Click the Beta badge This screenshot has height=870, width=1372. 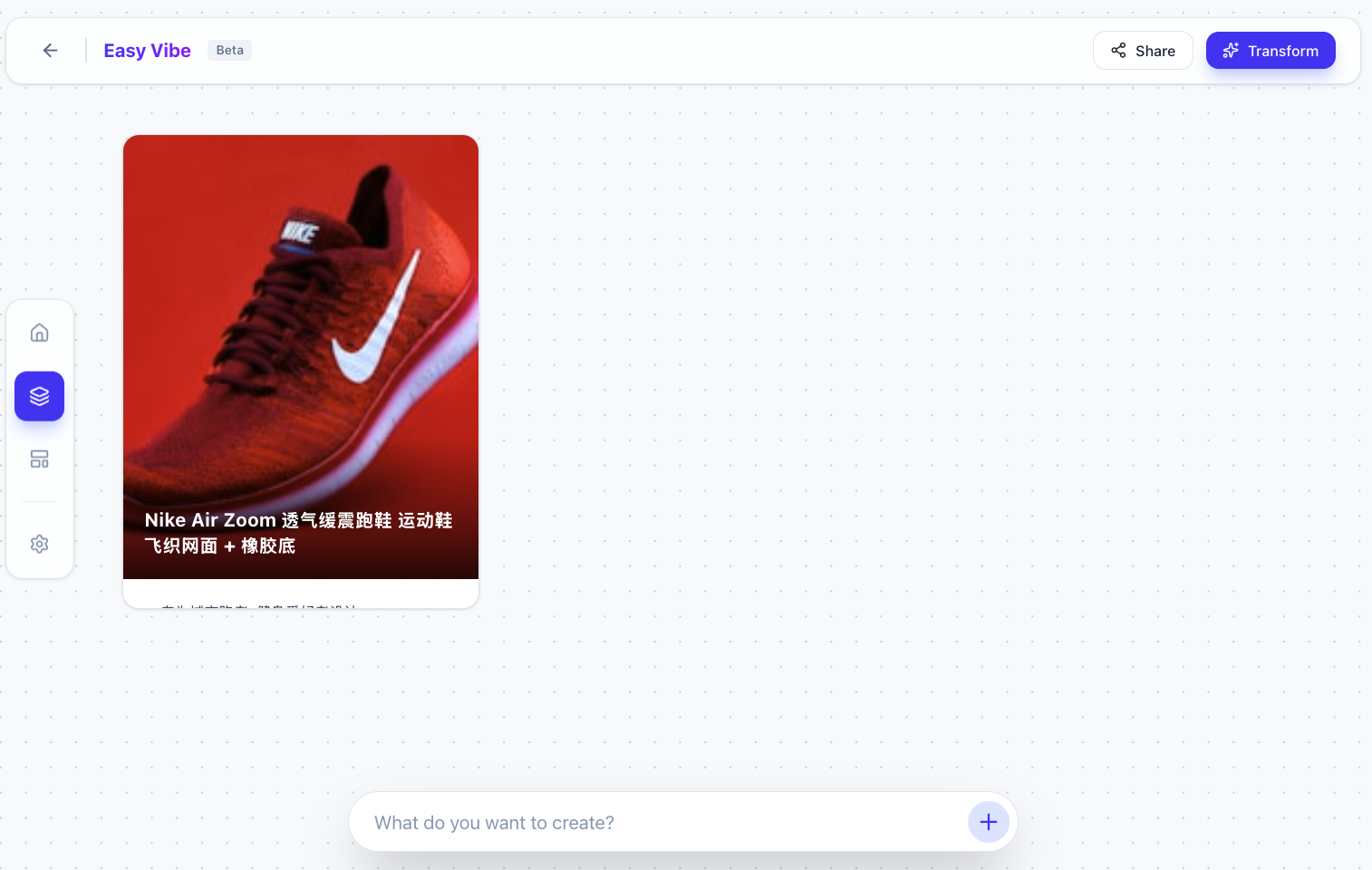tap(229, 51)
